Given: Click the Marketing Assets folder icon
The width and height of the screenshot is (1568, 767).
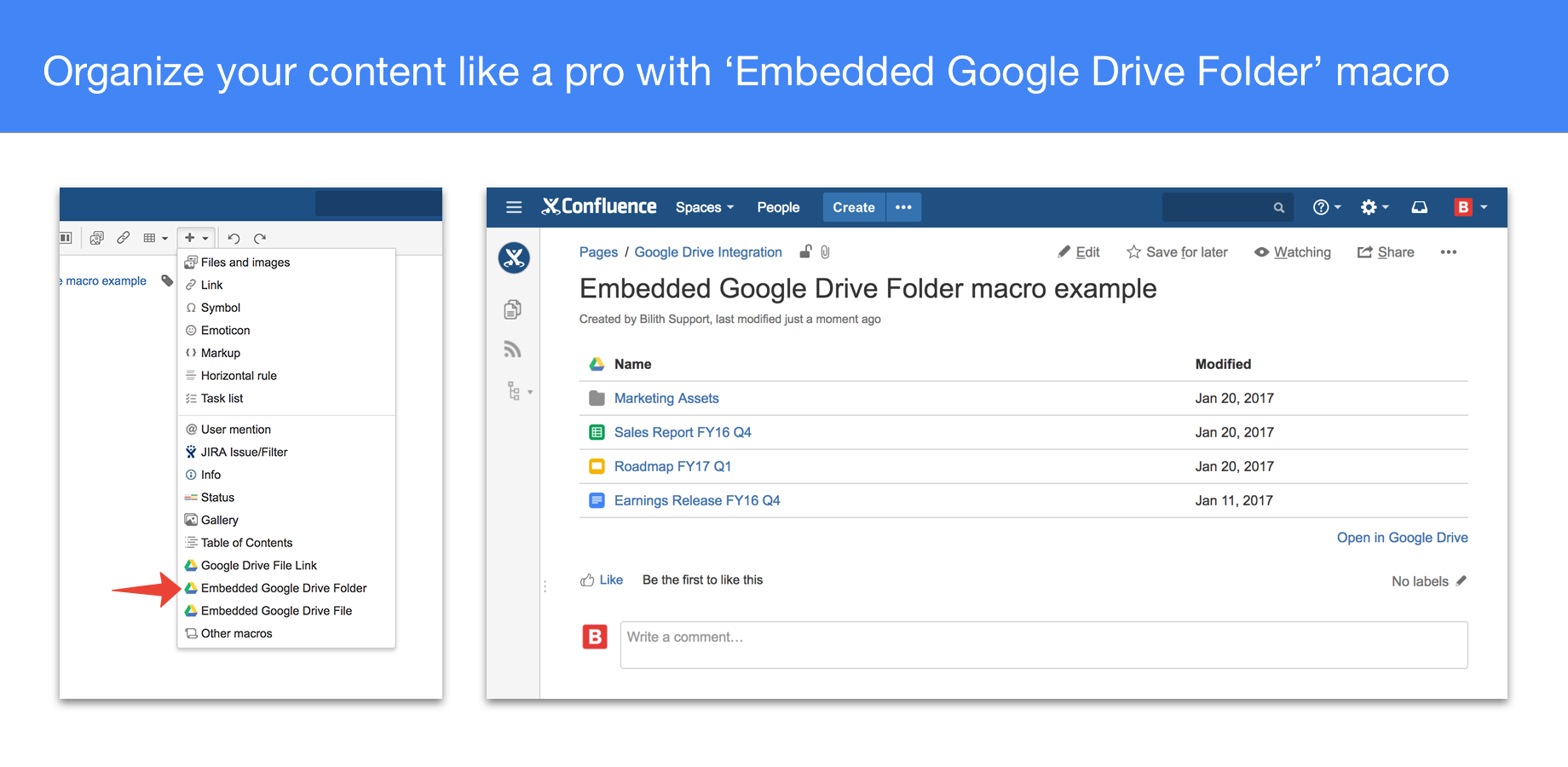Looking at the screenshot, I should [597, 398].
